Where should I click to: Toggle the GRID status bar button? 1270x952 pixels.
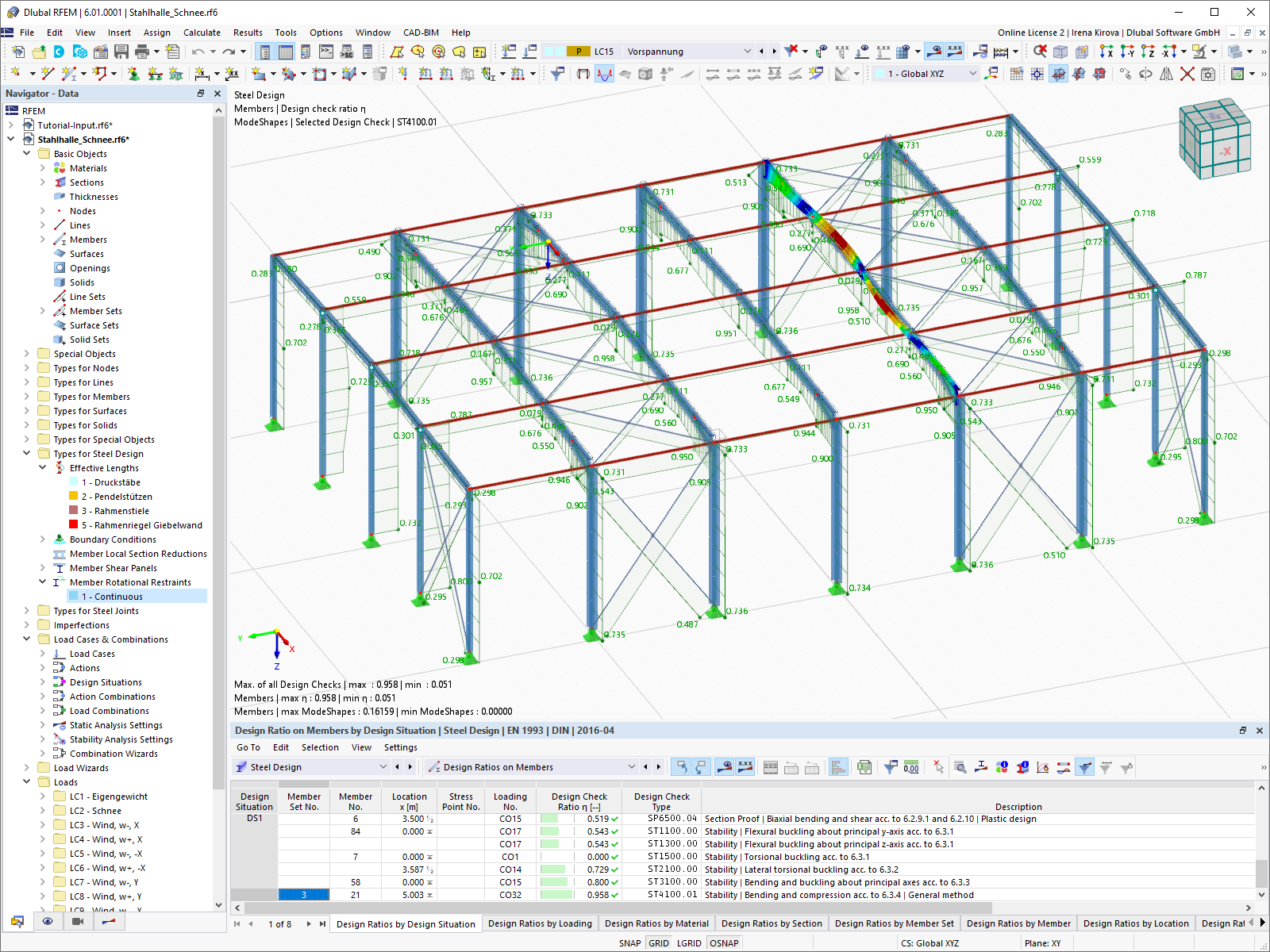659,943
